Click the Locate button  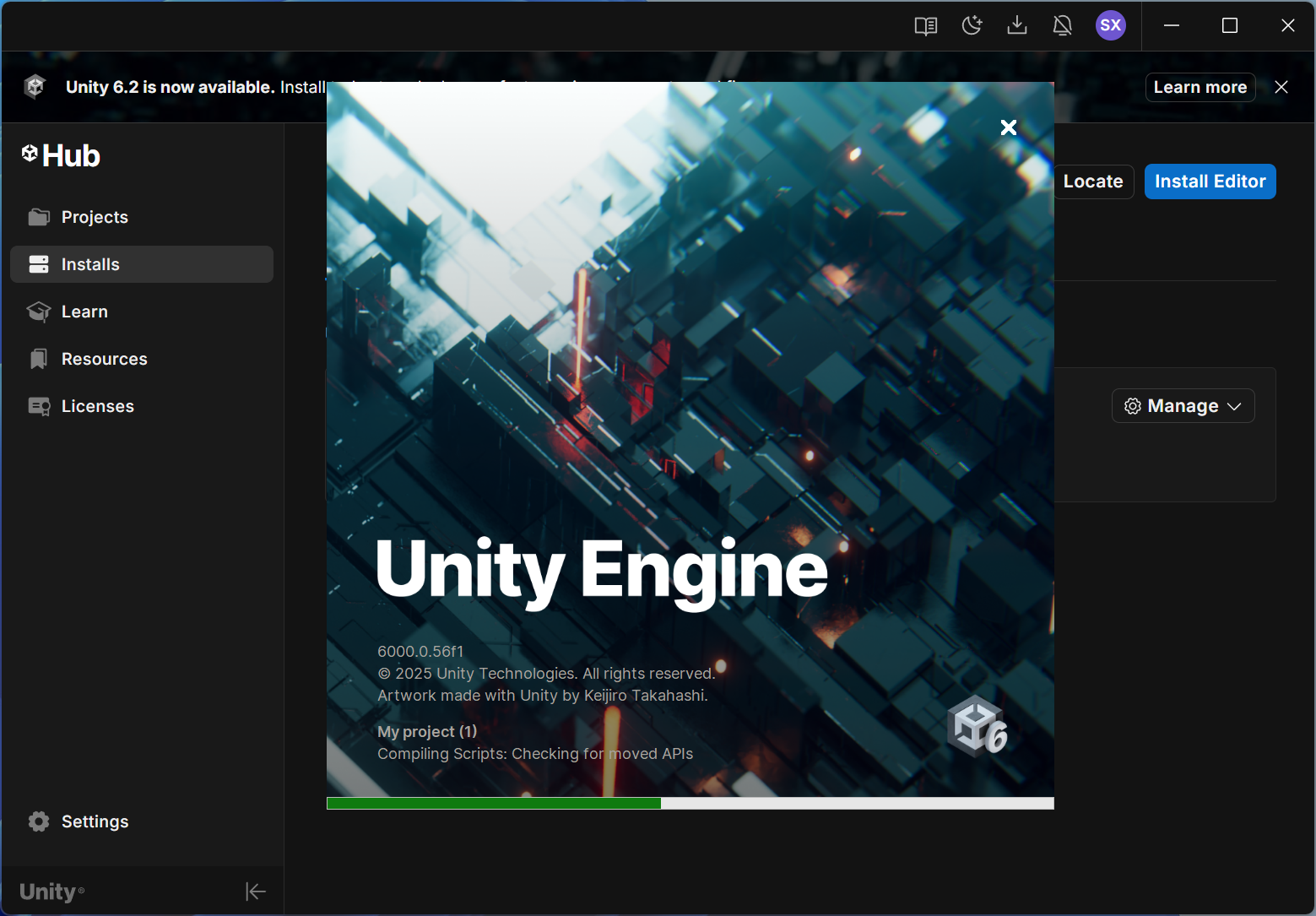[x=1093, y=182]
